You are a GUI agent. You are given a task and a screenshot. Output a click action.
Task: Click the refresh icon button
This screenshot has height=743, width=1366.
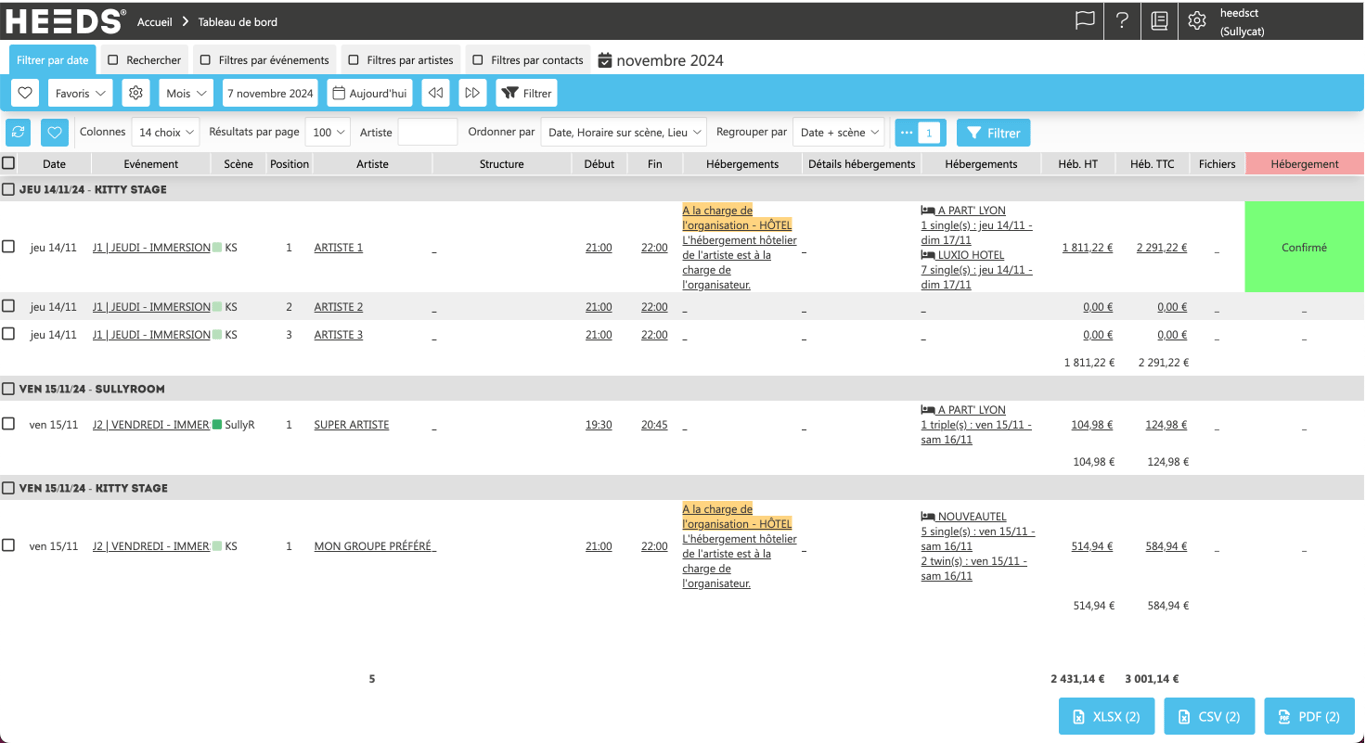coord(18,132)
